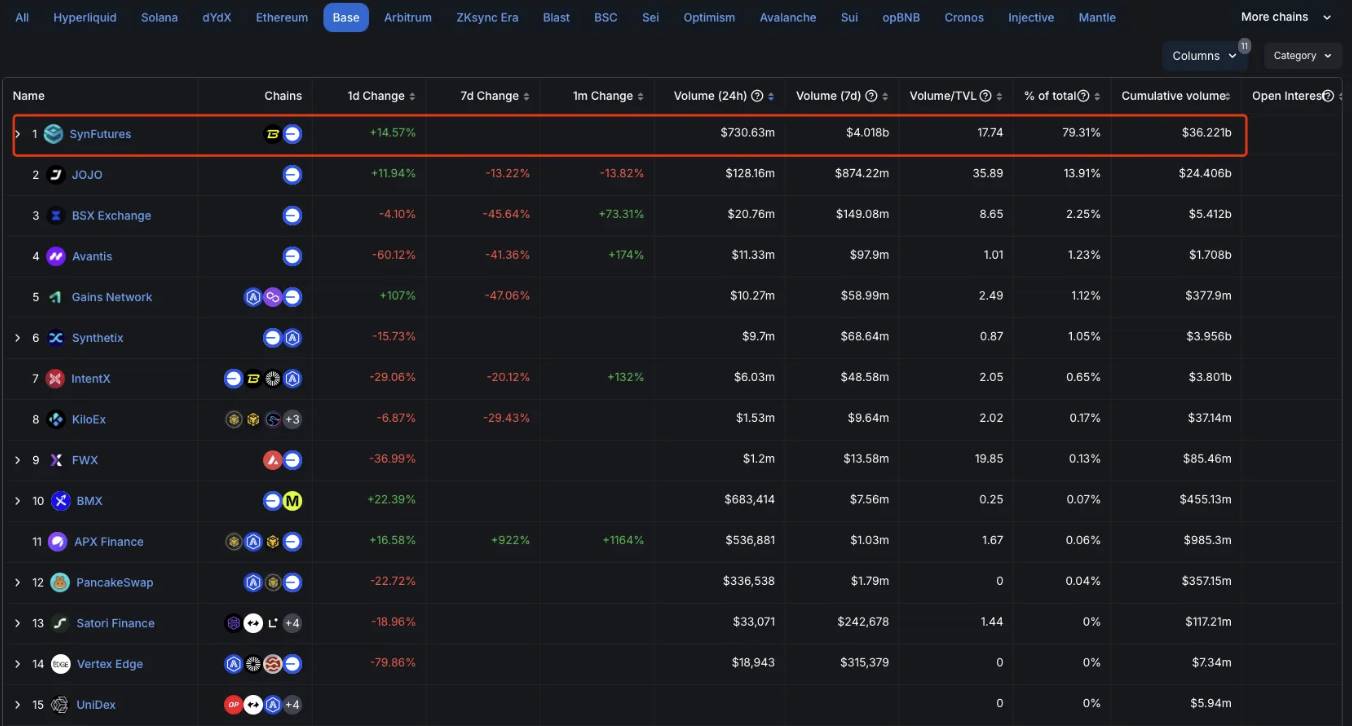Click the yellow M chain icon in BMX row
Image resolution: width=1352 pixels, height=726 pixels.
coord(292,501)
